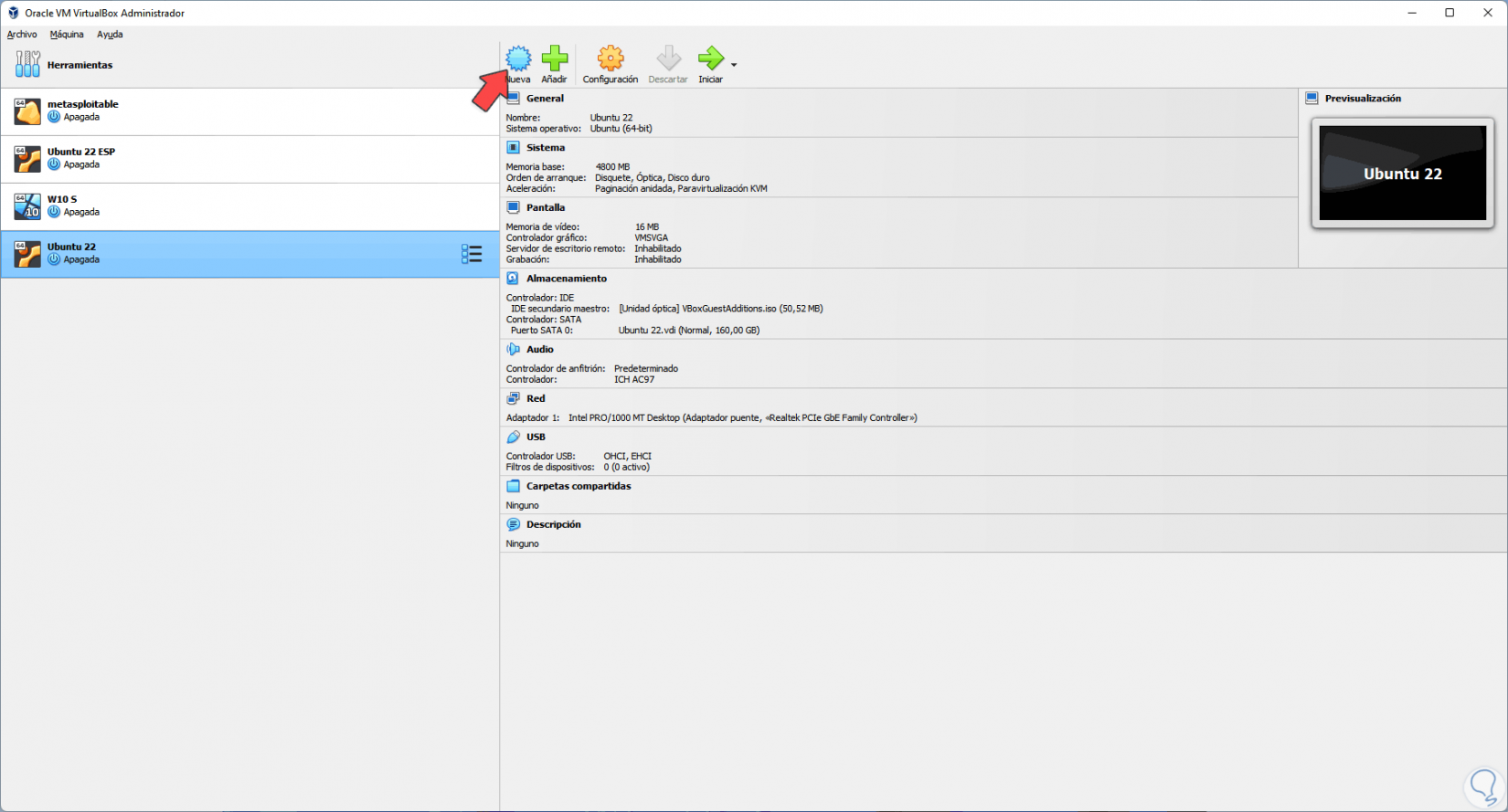This screenshot has height=812, width=1508.
Task: Click the boot order Disquete, Óptica, Disco duro
Action: tap(653, 178)
